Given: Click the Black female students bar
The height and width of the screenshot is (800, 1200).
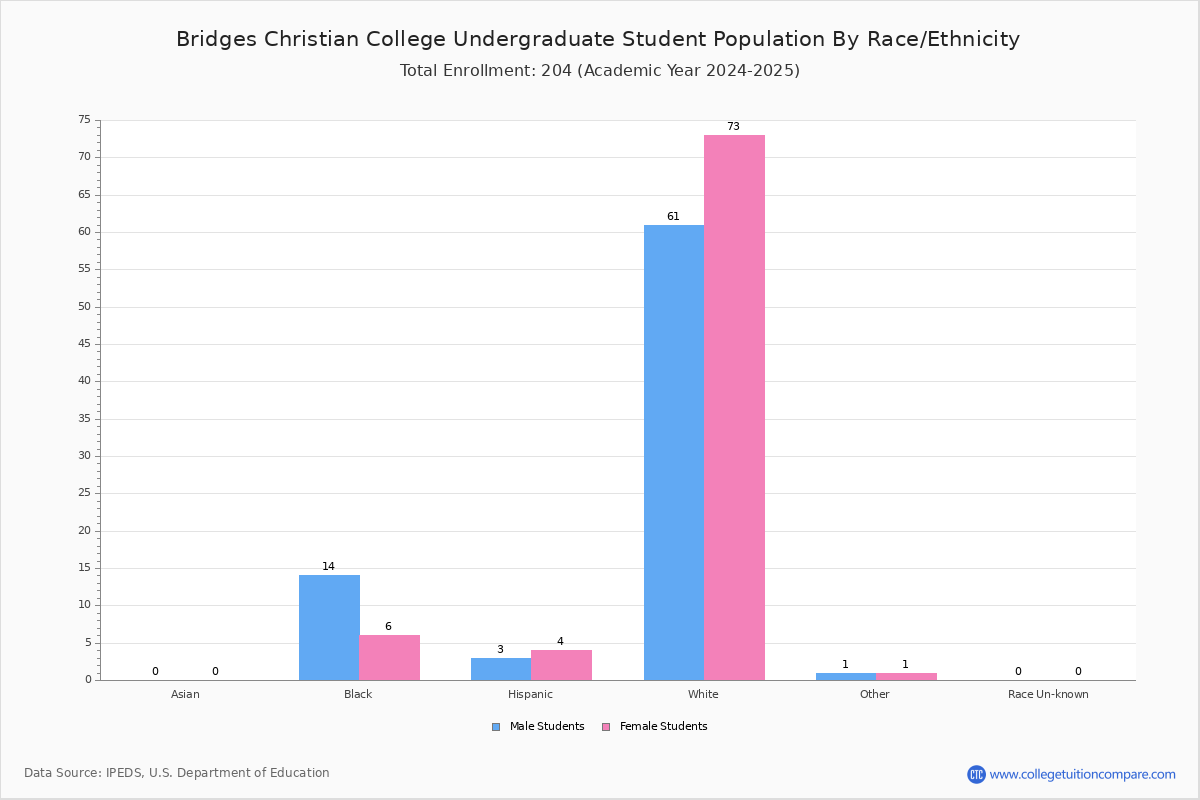Looking at the screenshot, I should pos(390,658).
